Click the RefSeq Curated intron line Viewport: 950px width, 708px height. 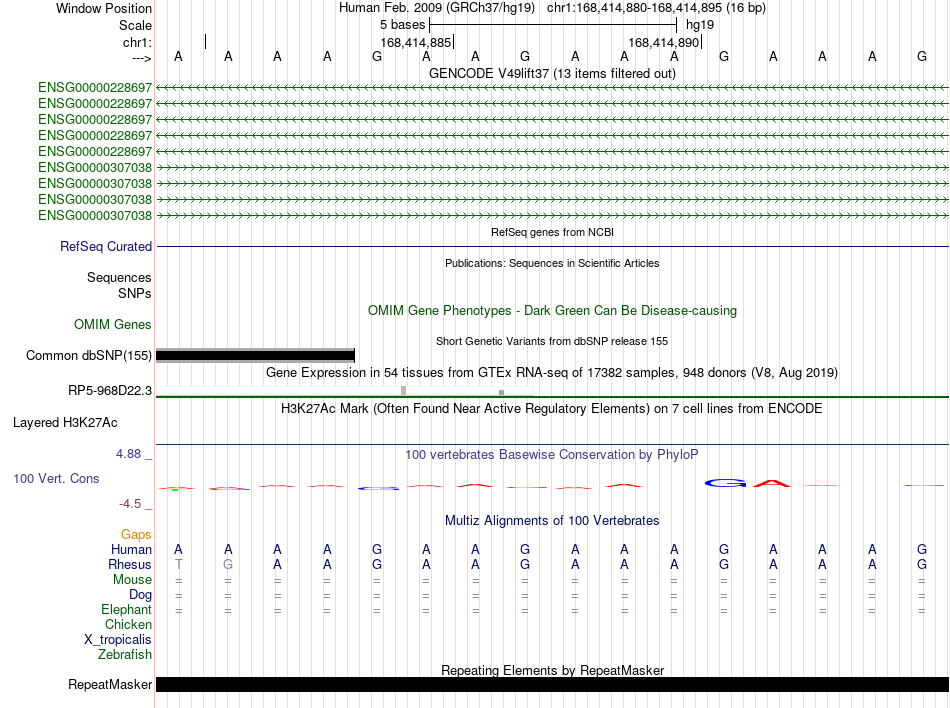552,246
